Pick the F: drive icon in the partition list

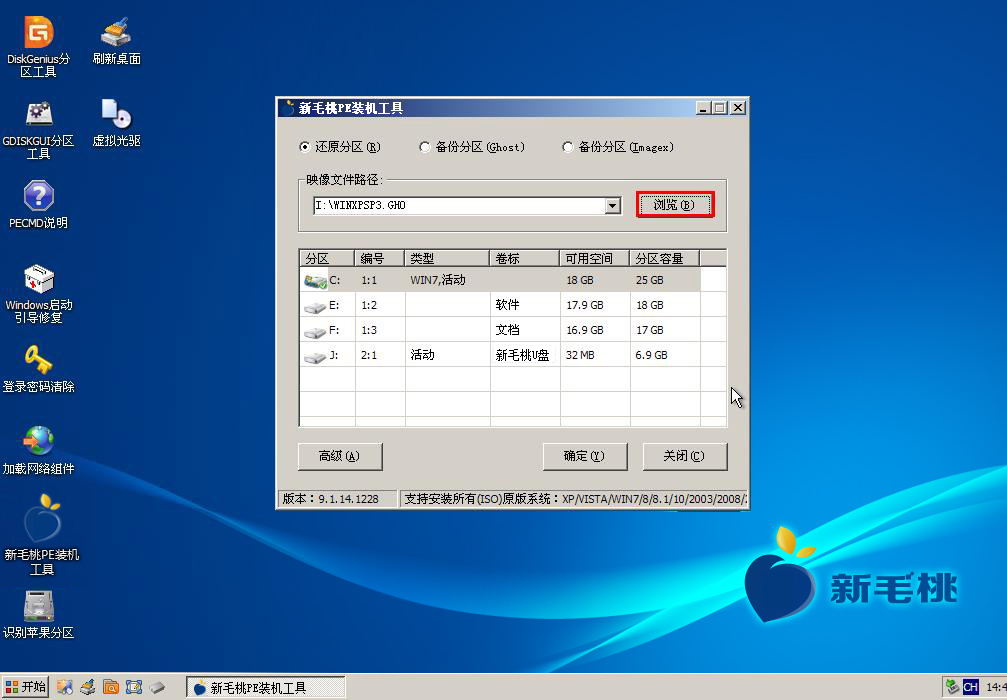point(315,331)
